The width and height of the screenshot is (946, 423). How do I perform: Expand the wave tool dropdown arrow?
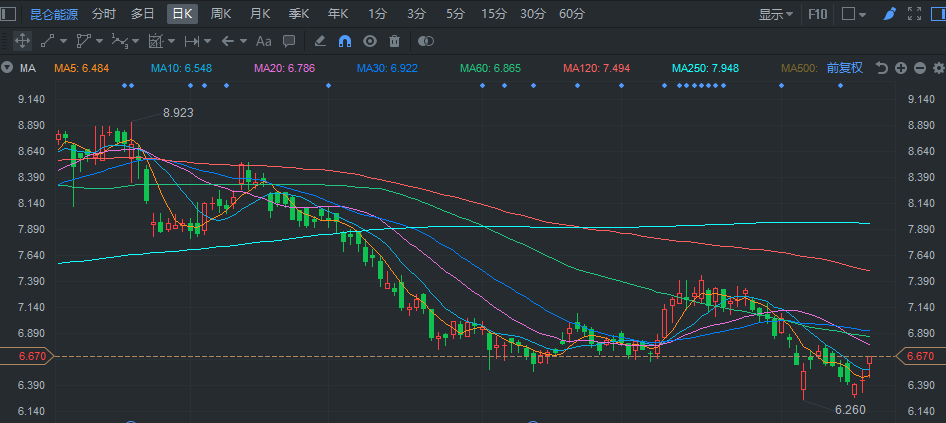[135, 42]
